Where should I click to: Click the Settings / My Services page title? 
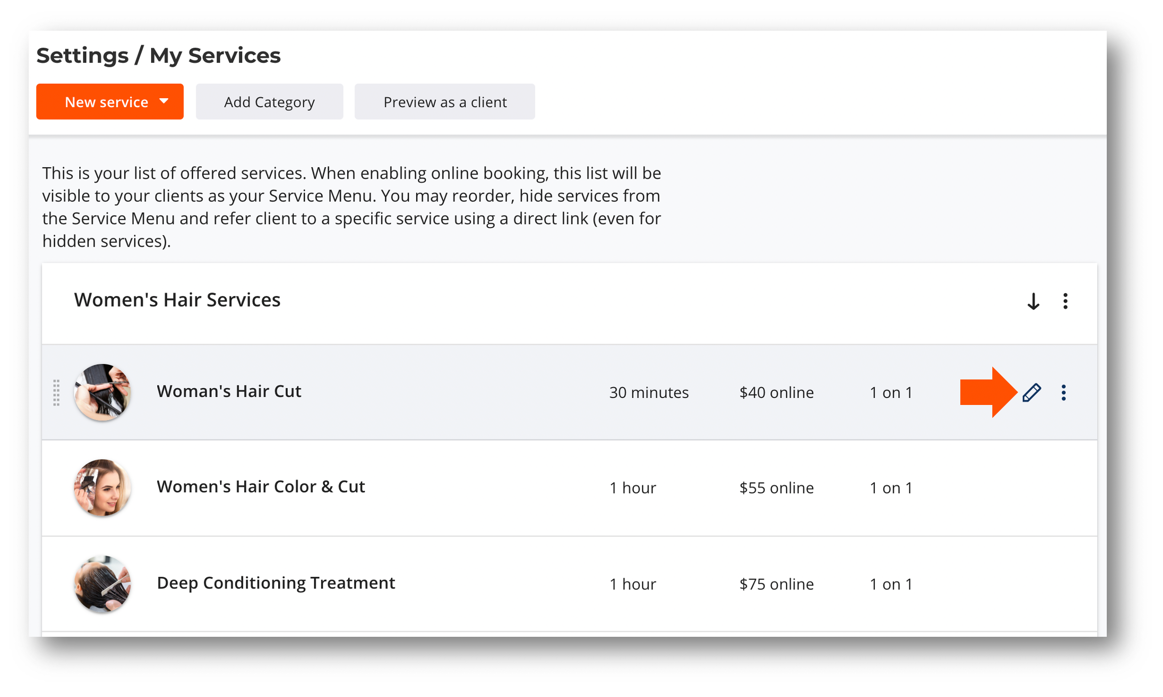[158, 56]
